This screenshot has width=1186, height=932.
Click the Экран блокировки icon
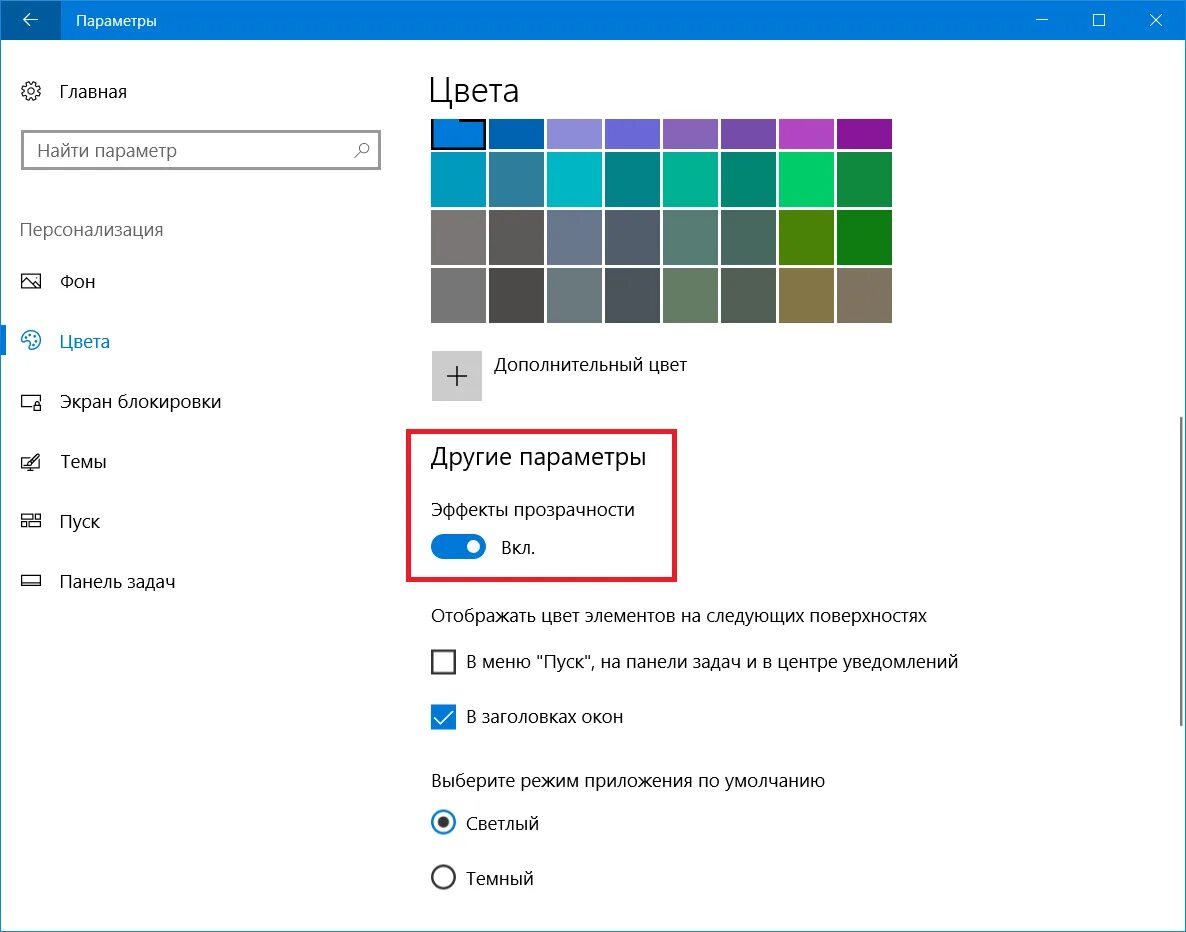[31, 402]
